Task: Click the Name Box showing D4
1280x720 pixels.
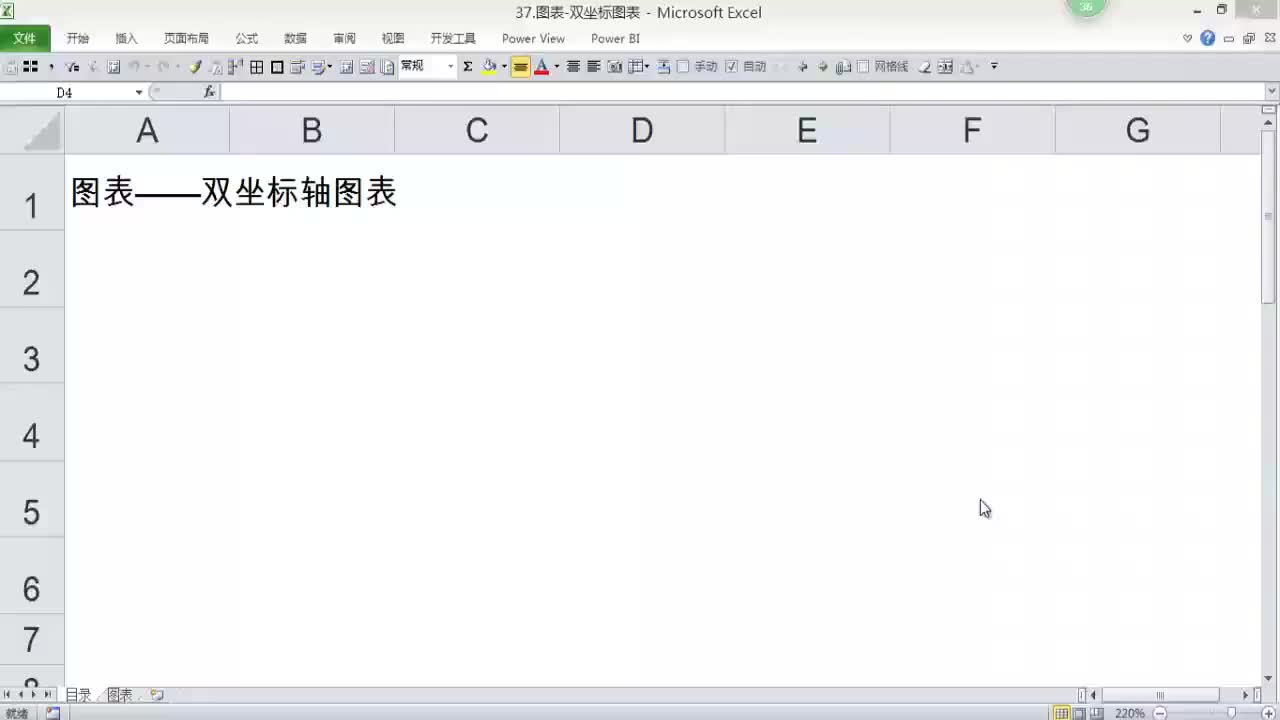Action: pyautogui.click(x=65, y=92)
